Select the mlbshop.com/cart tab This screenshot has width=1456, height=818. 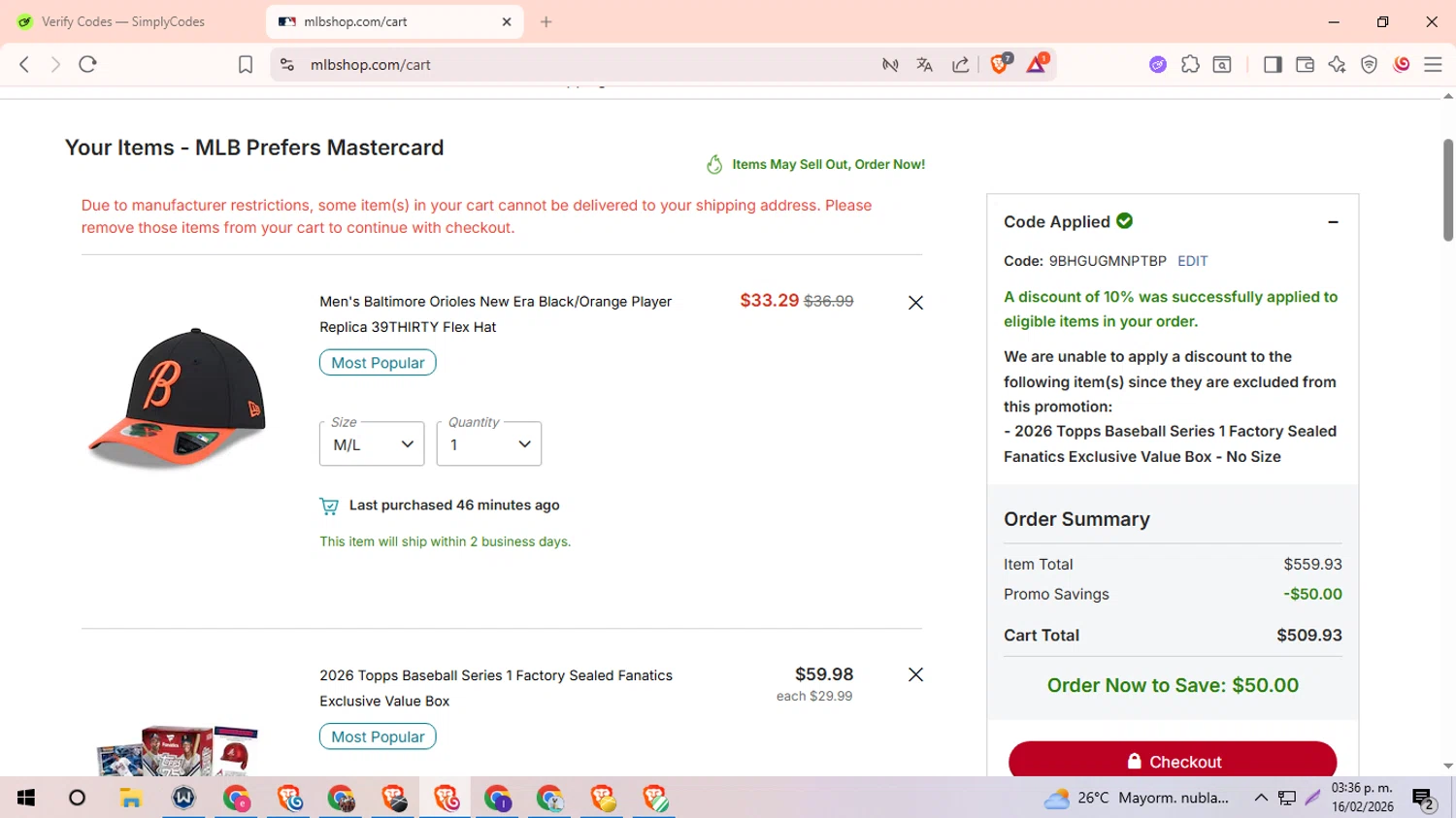394,21
